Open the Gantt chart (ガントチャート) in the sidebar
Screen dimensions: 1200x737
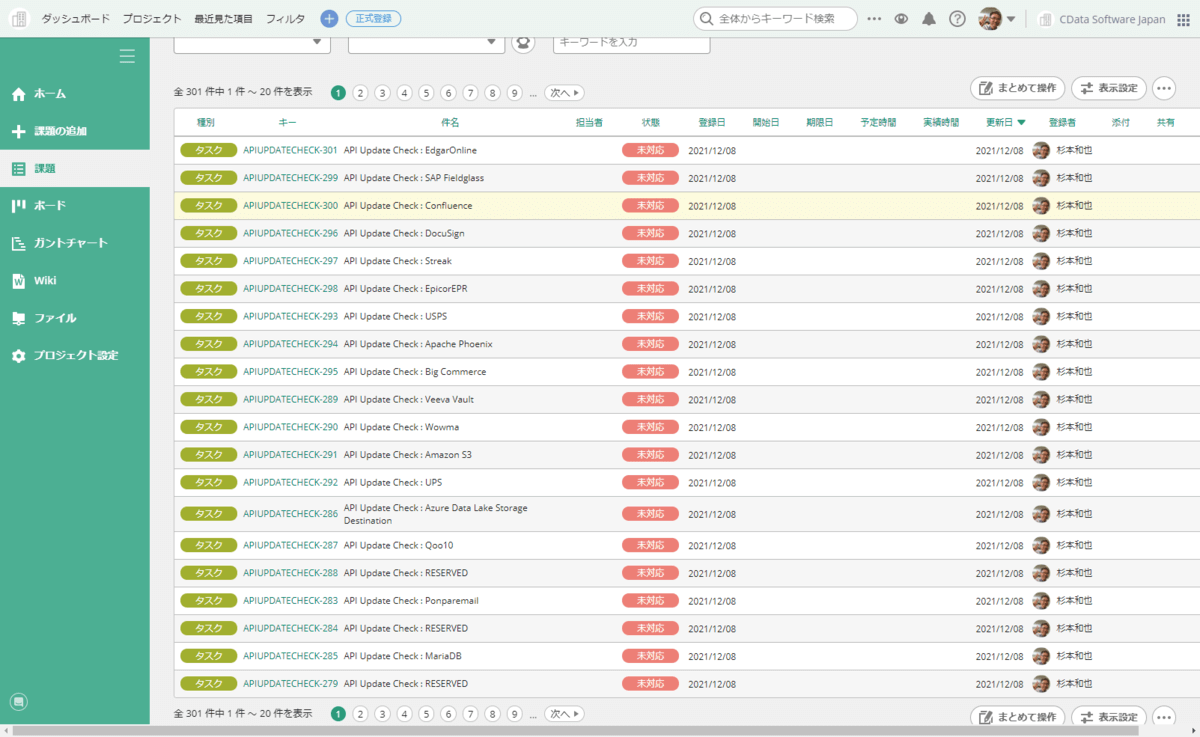tap(70, 243)
